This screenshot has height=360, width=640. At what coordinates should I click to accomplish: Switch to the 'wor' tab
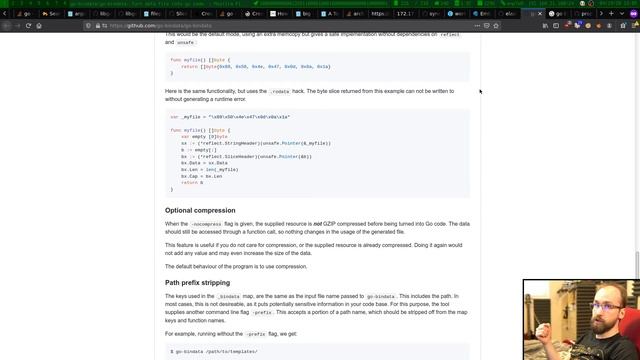(x=456, y=13)
